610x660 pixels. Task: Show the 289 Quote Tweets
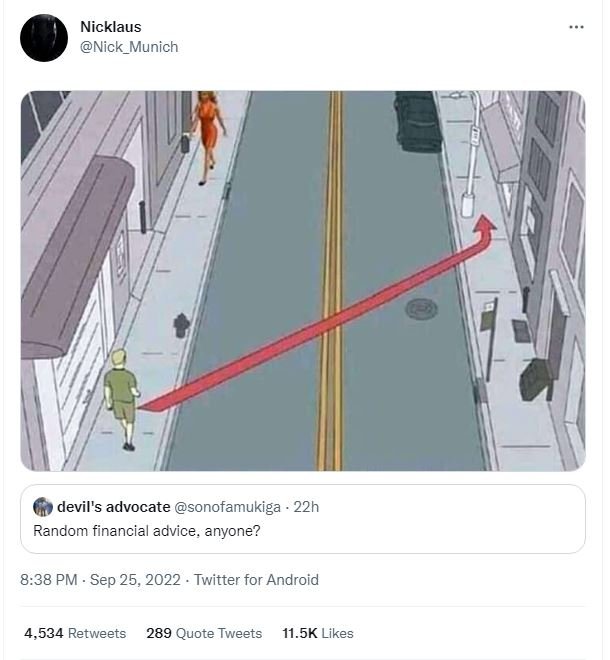pyautogui.click(x=204, y=633)
